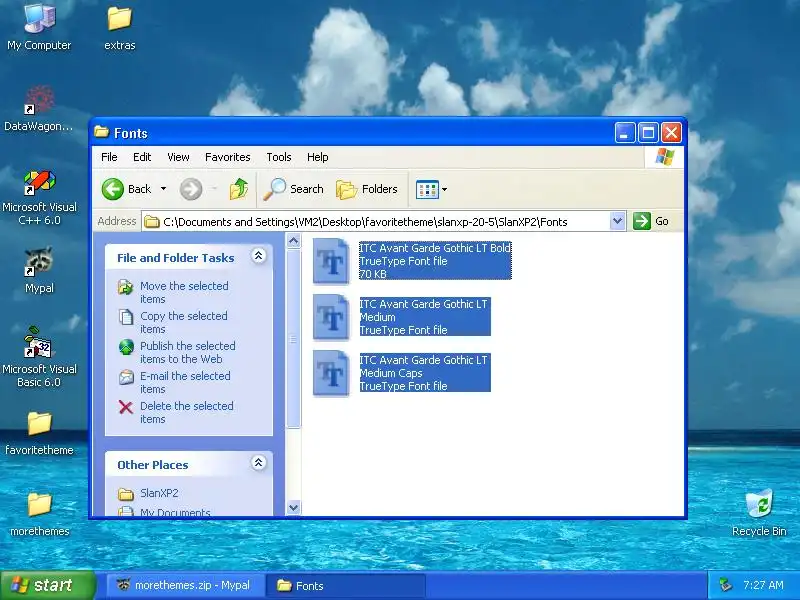This screenshot has height=600, width=800.
Task: Maximize the Fonts window
Action: click(x=648, y=133)
